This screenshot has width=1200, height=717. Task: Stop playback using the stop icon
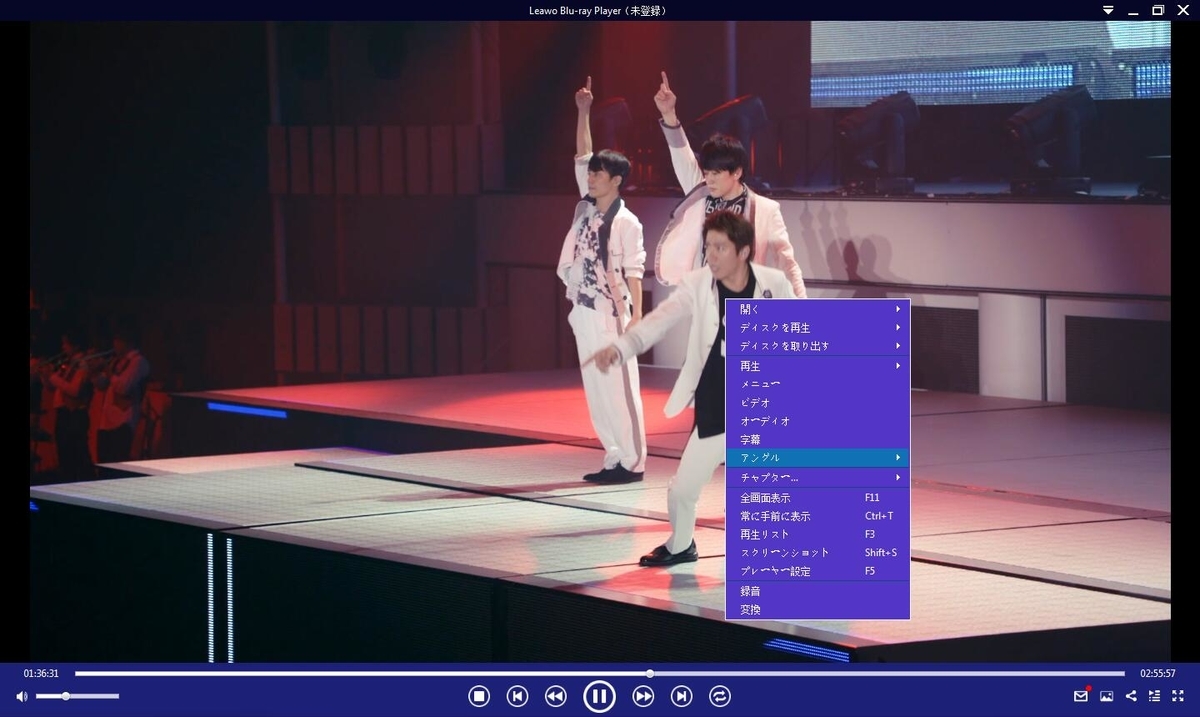click(x=479, y=696)
